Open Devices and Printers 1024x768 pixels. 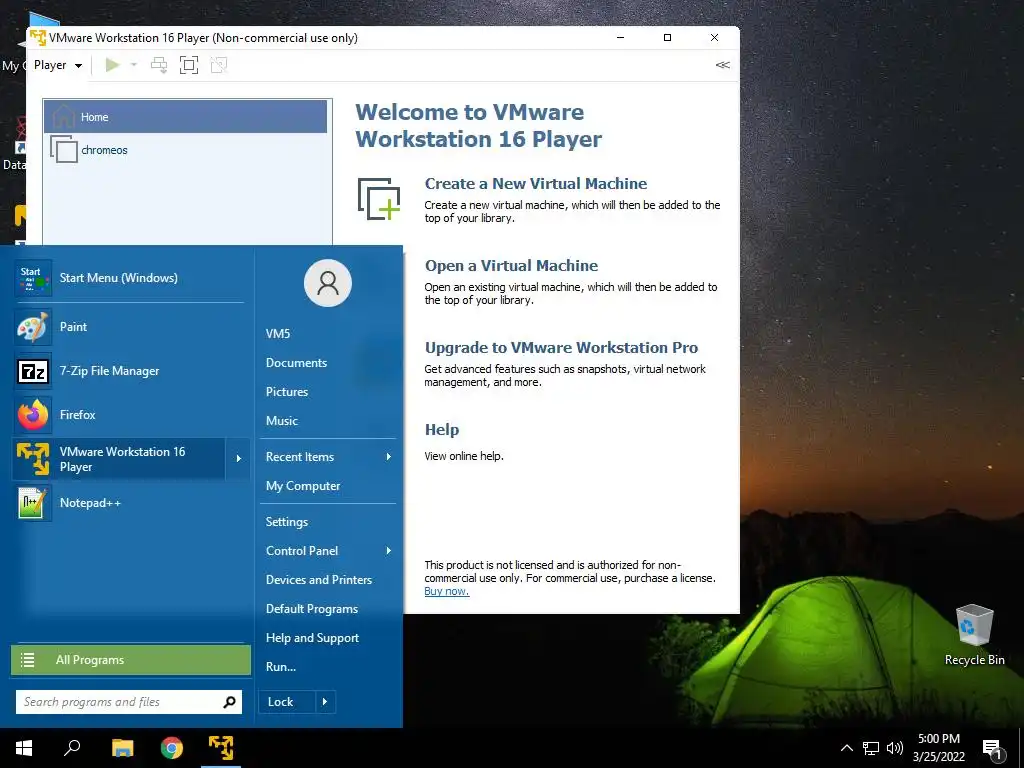(x=319, y=580)
